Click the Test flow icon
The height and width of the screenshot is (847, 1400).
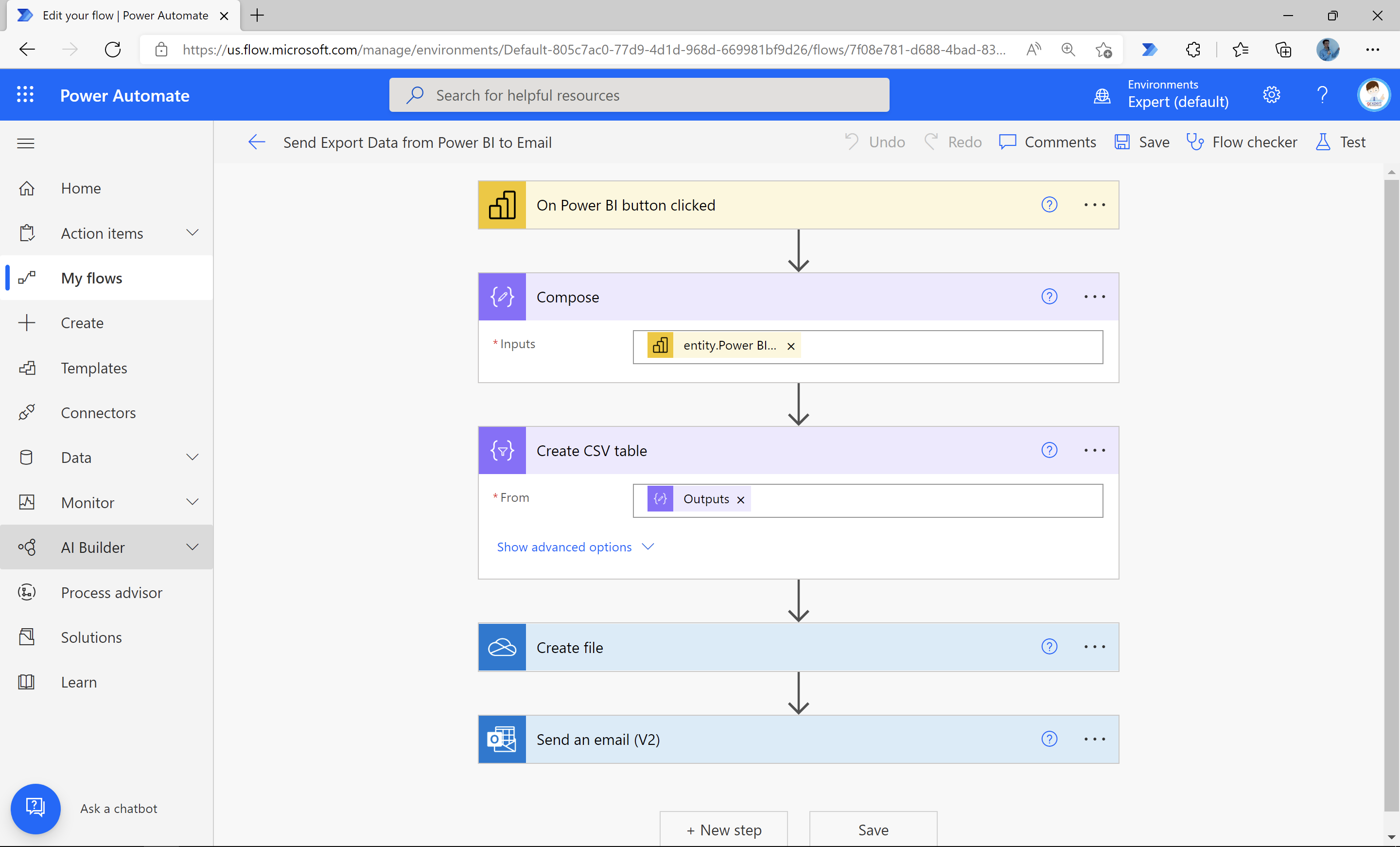pyautogui.click(x=1322, y=141)
